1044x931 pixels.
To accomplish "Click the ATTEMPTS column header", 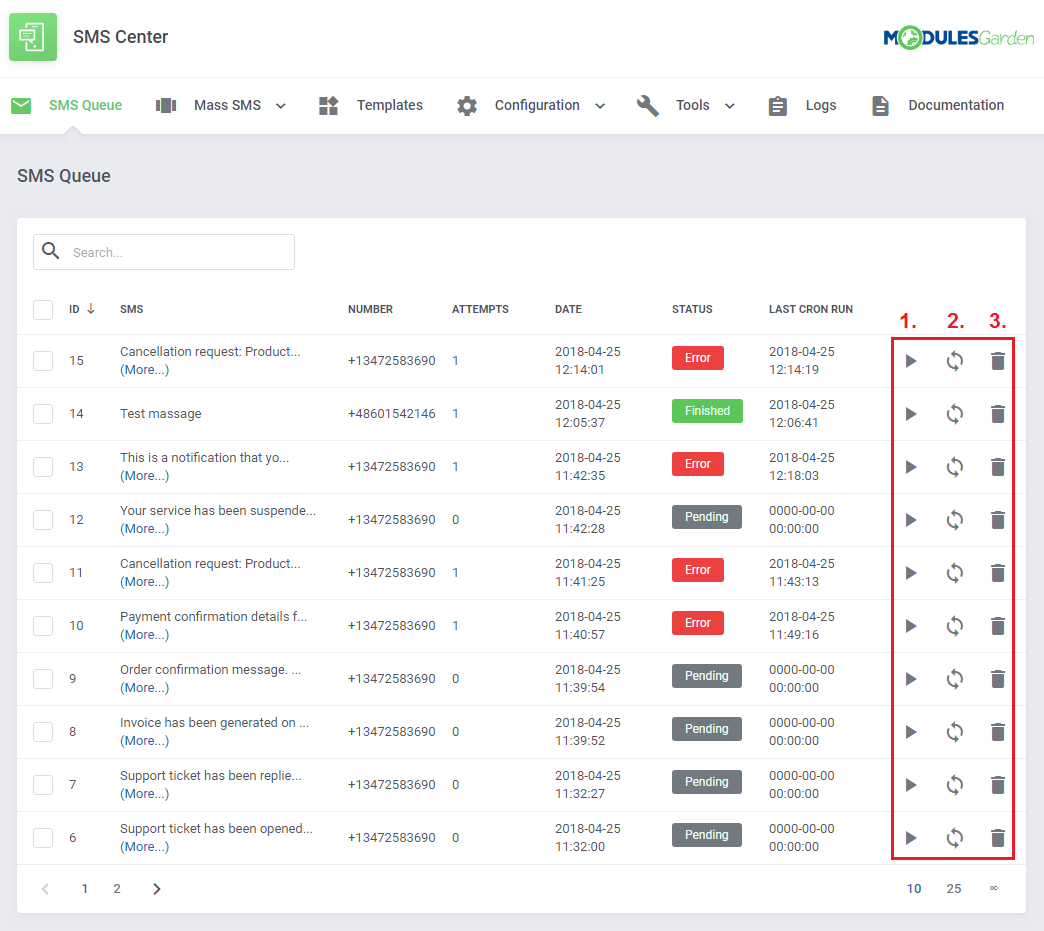I will [480, 309].
